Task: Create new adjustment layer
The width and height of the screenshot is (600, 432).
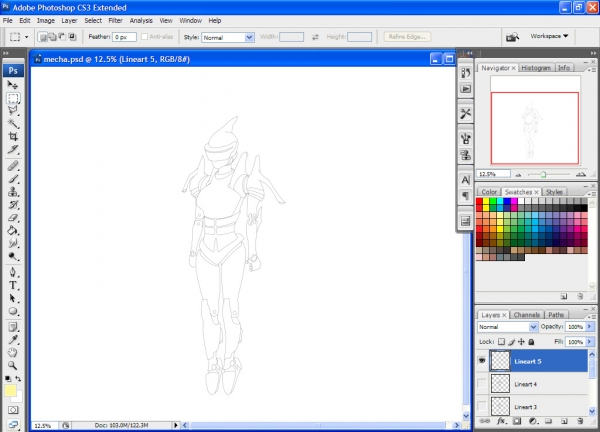Action: pos(533,421)
